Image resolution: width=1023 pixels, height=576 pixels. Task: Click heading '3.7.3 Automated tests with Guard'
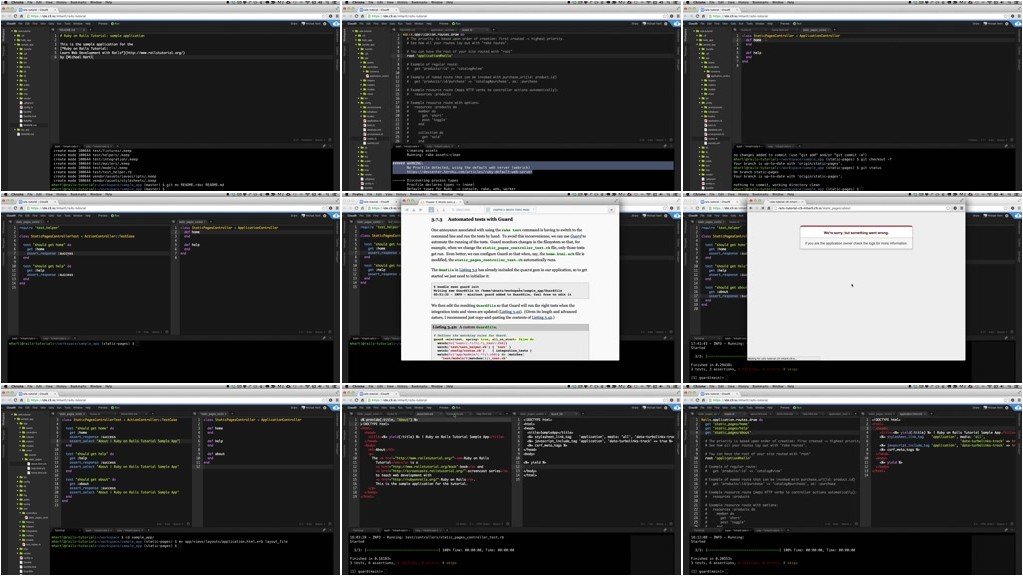tap(472, 219)
